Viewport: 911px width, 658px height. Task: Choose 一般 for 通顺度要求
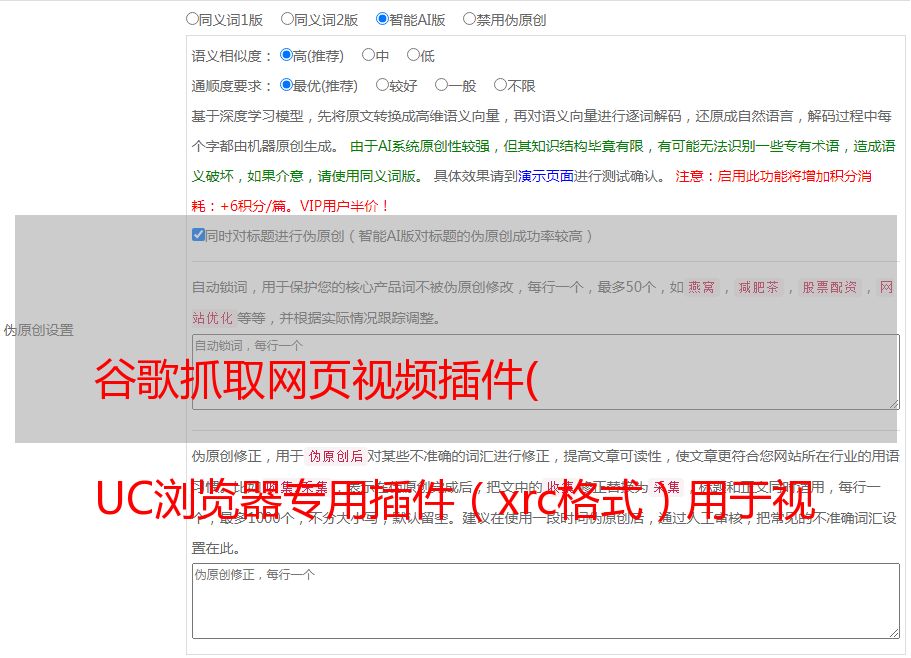(x=441, y=85)
